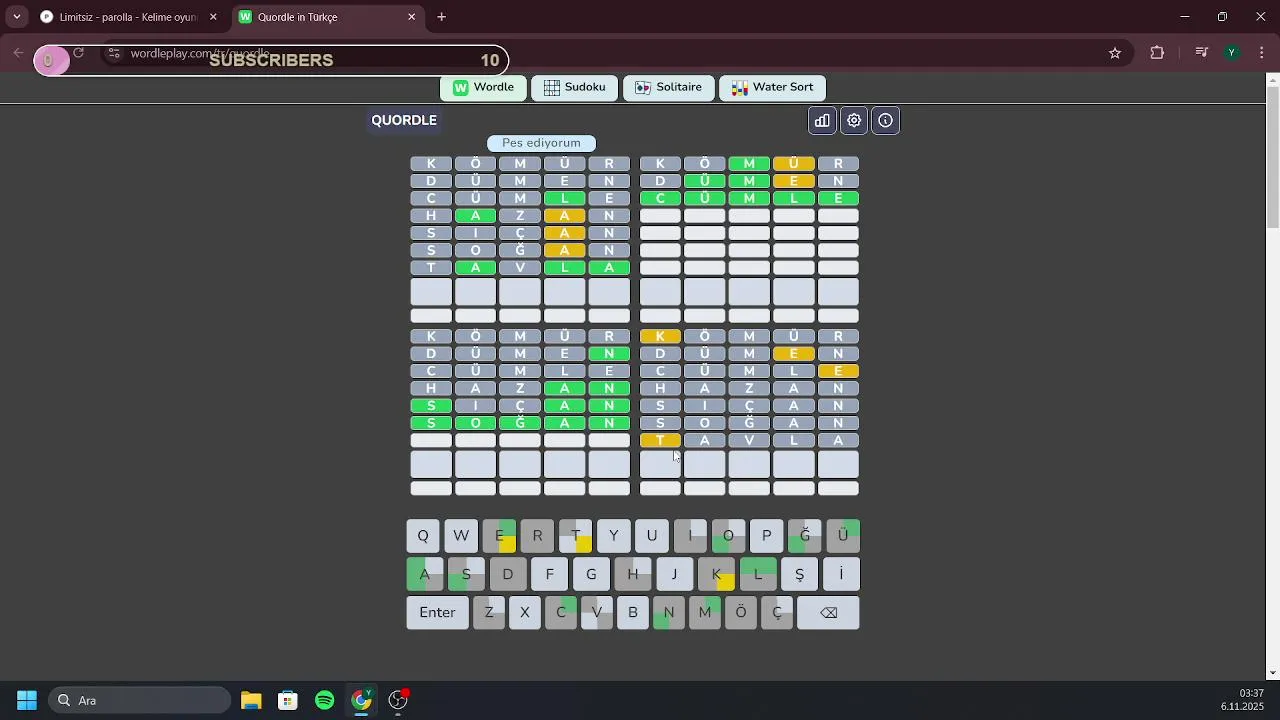Viewport: 1280px width, 720px height.
Task: Tap the Ğ key on the keyboard
Action: (x=805, y=536)
